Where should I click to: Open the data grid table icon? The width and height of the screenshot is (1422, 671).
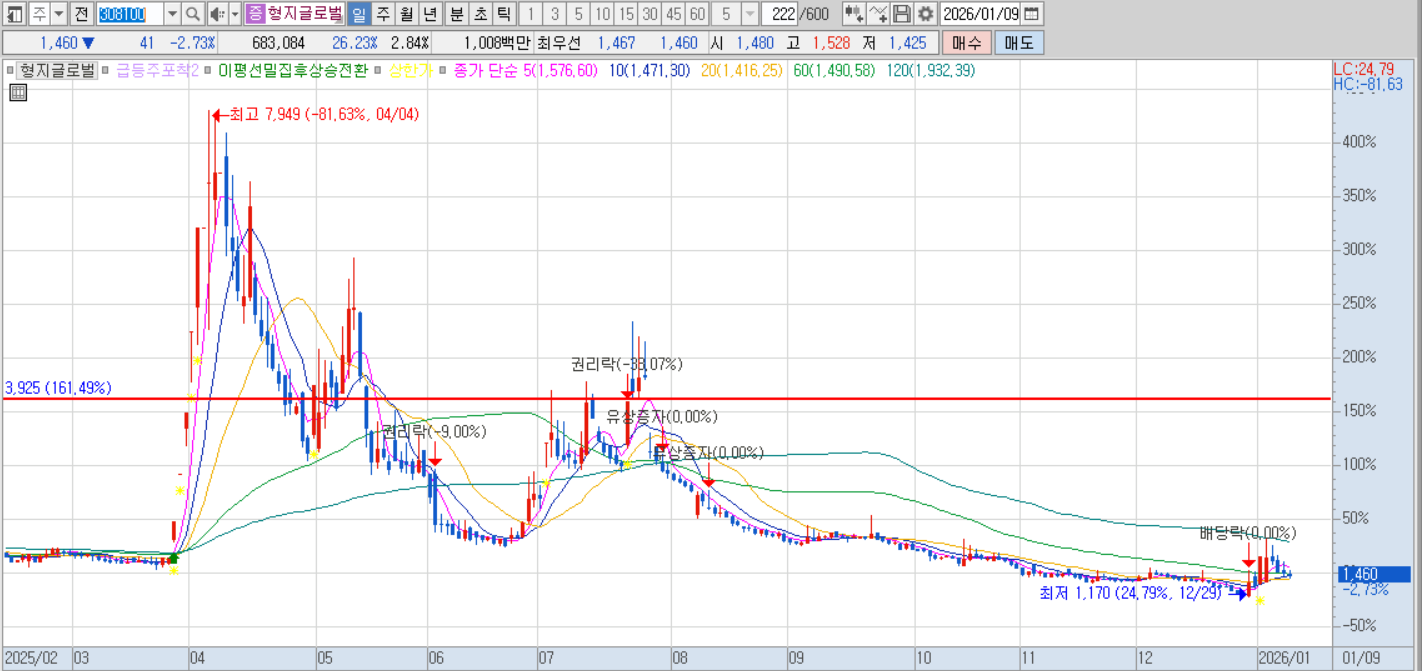(18, 93)
